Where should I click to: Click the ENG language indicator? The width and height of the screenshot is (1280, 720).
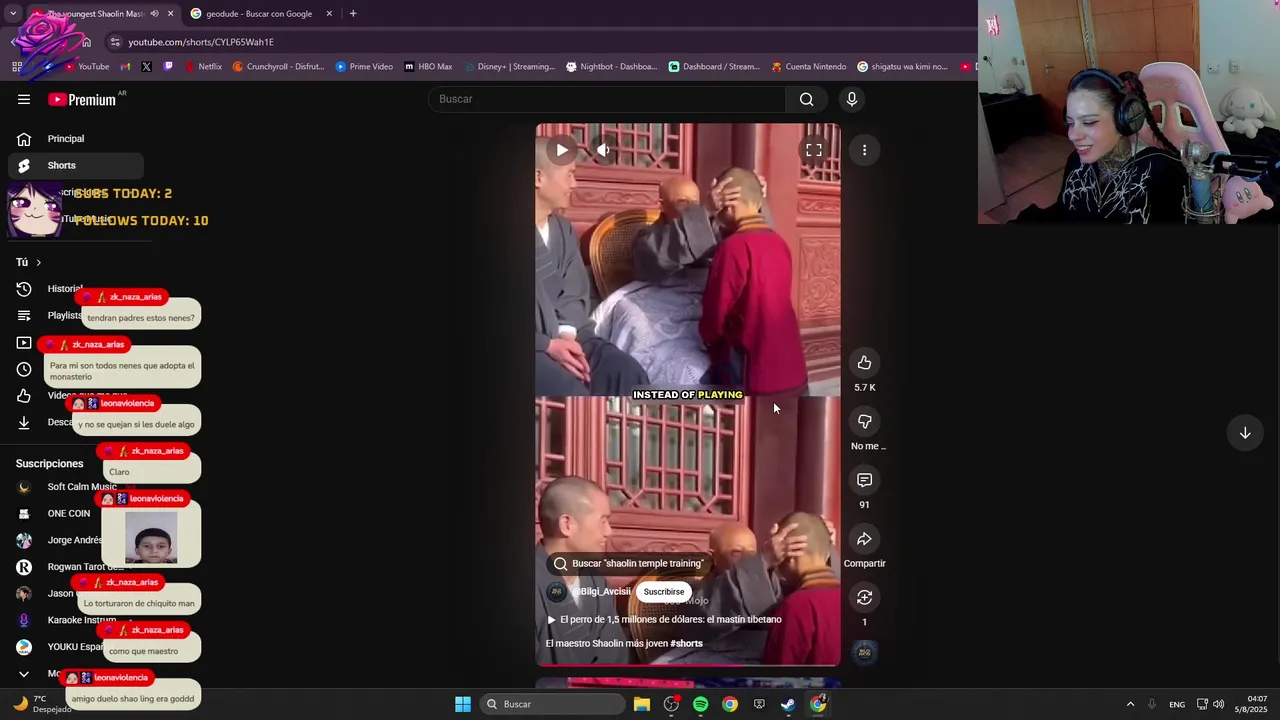[1177, 704]
